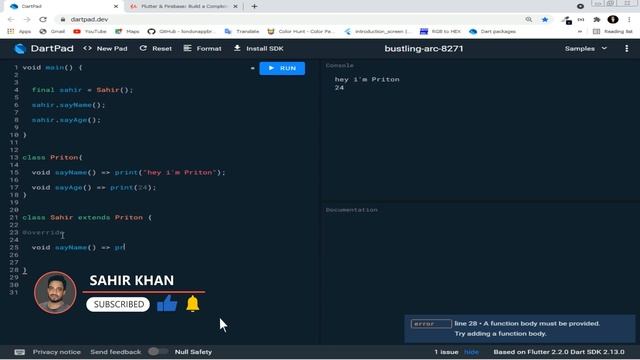Open the Privacy notice link
The width and height of the screenshot is (640, 360).
point(56,352)
